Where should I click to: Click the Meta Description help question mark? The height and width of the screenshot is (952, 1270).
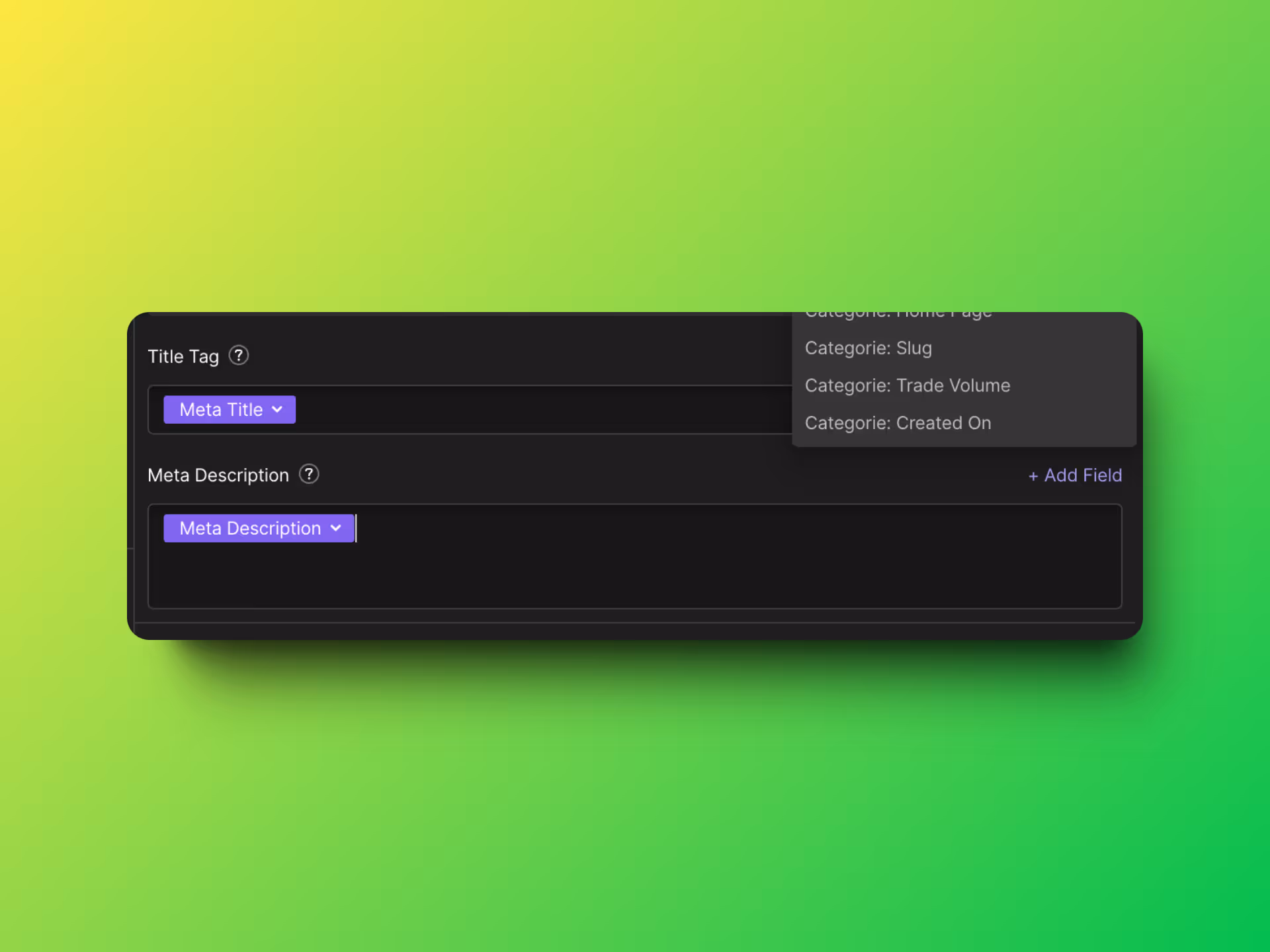click(308, 474)
